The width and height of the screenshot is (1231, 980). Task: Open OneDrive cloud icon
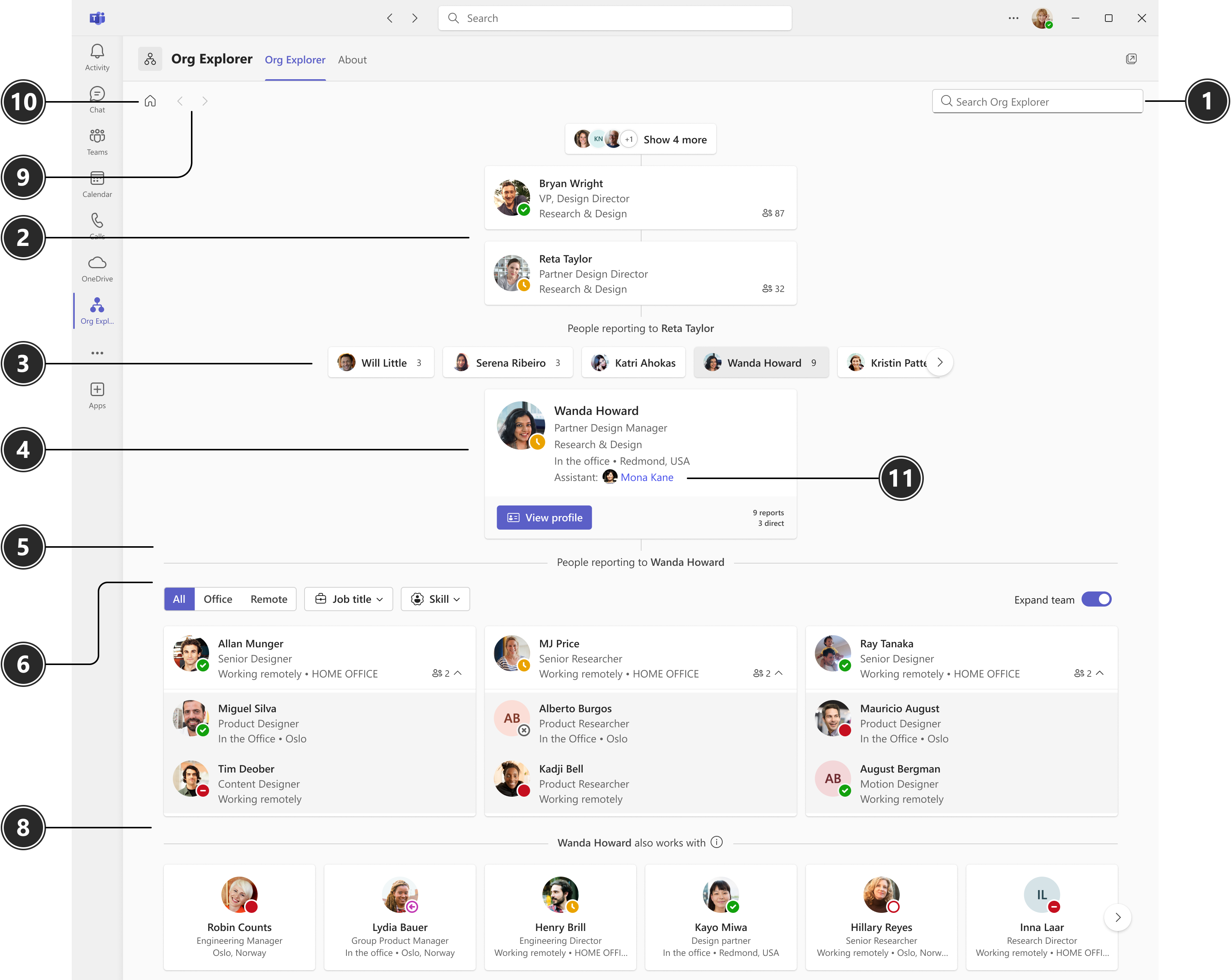tap(97, 263)
